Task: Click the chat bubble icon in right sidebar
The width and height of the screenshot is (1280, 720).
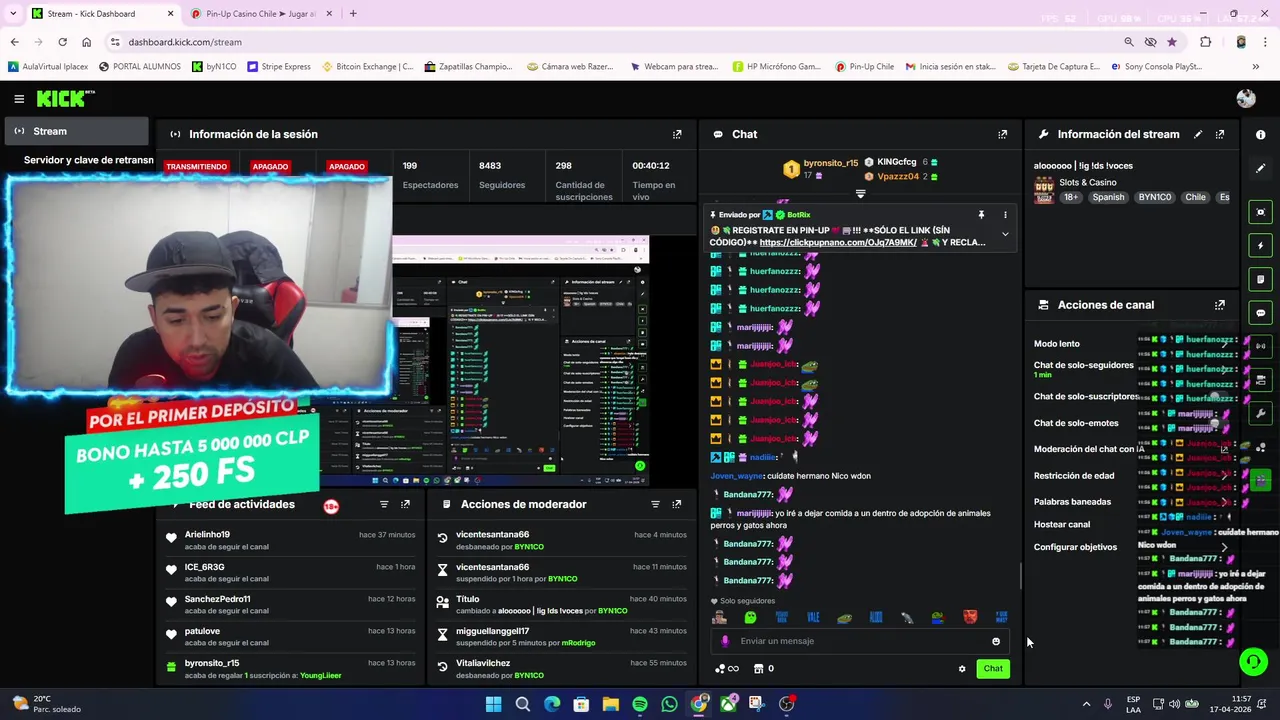Action: (1260, 313)
